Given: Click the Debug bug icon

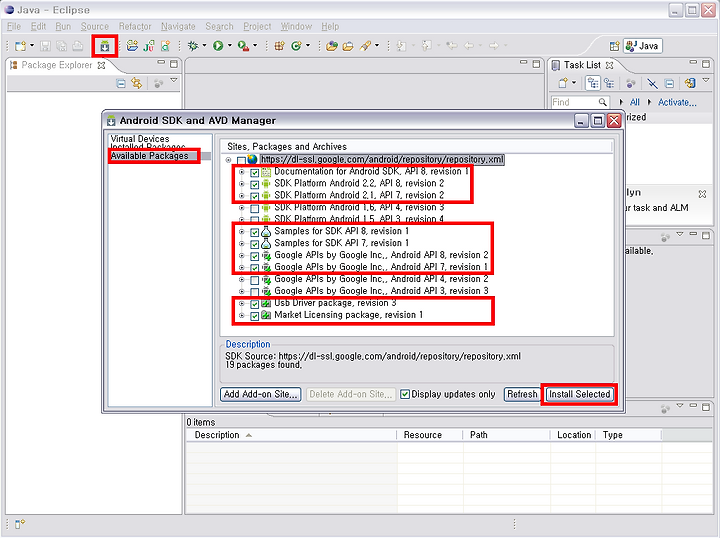Looking at the screenshot, I should coord(193,46).
